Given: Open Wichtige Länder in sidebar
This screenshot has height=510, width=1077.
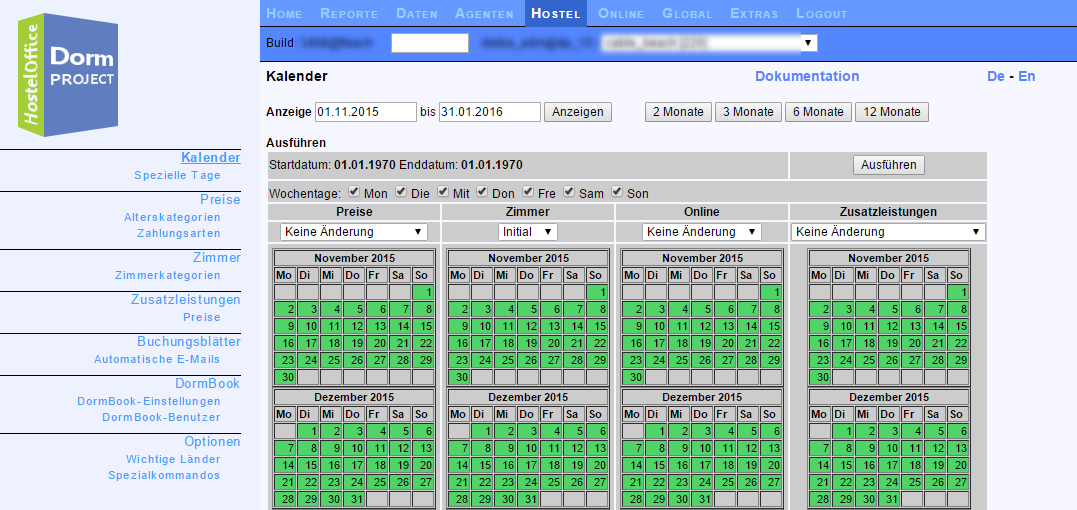Looking at the screenshot, I should 173,459.
